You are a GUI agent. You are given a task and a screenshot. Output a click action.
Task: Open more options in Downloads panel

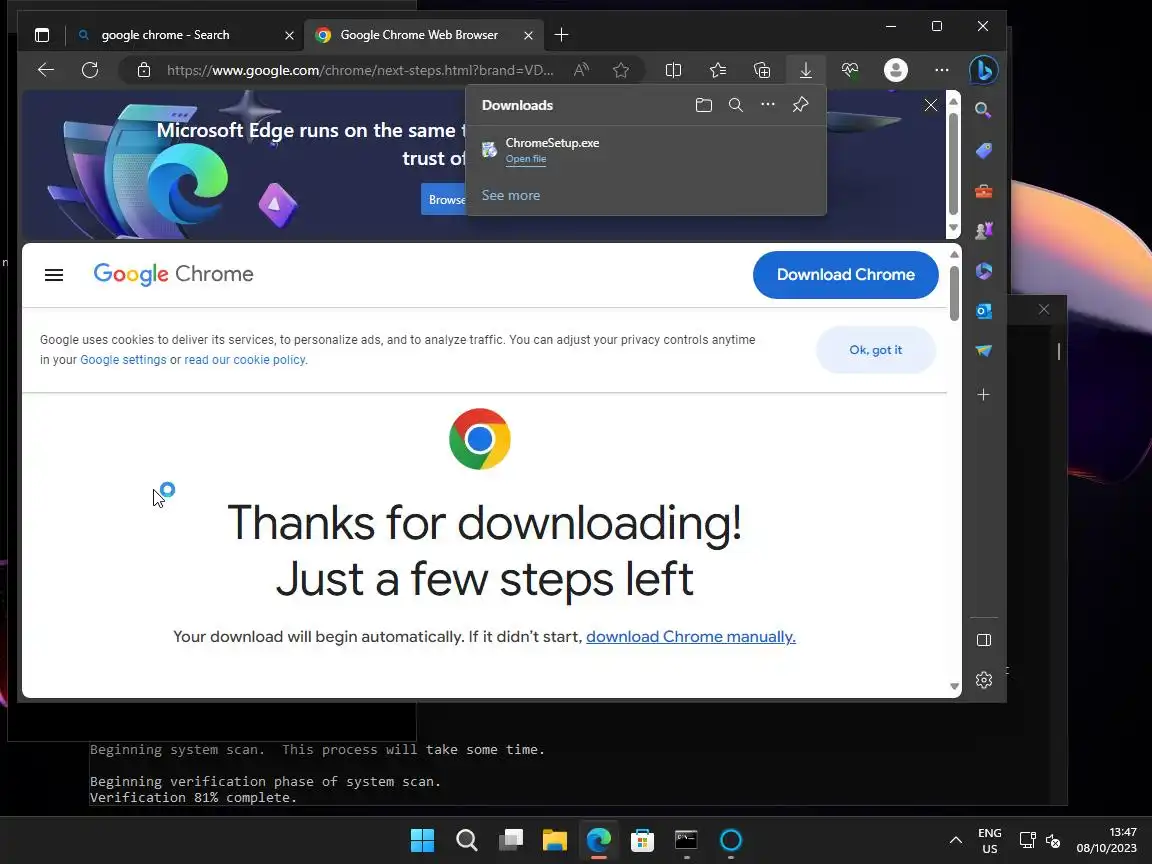768,104
